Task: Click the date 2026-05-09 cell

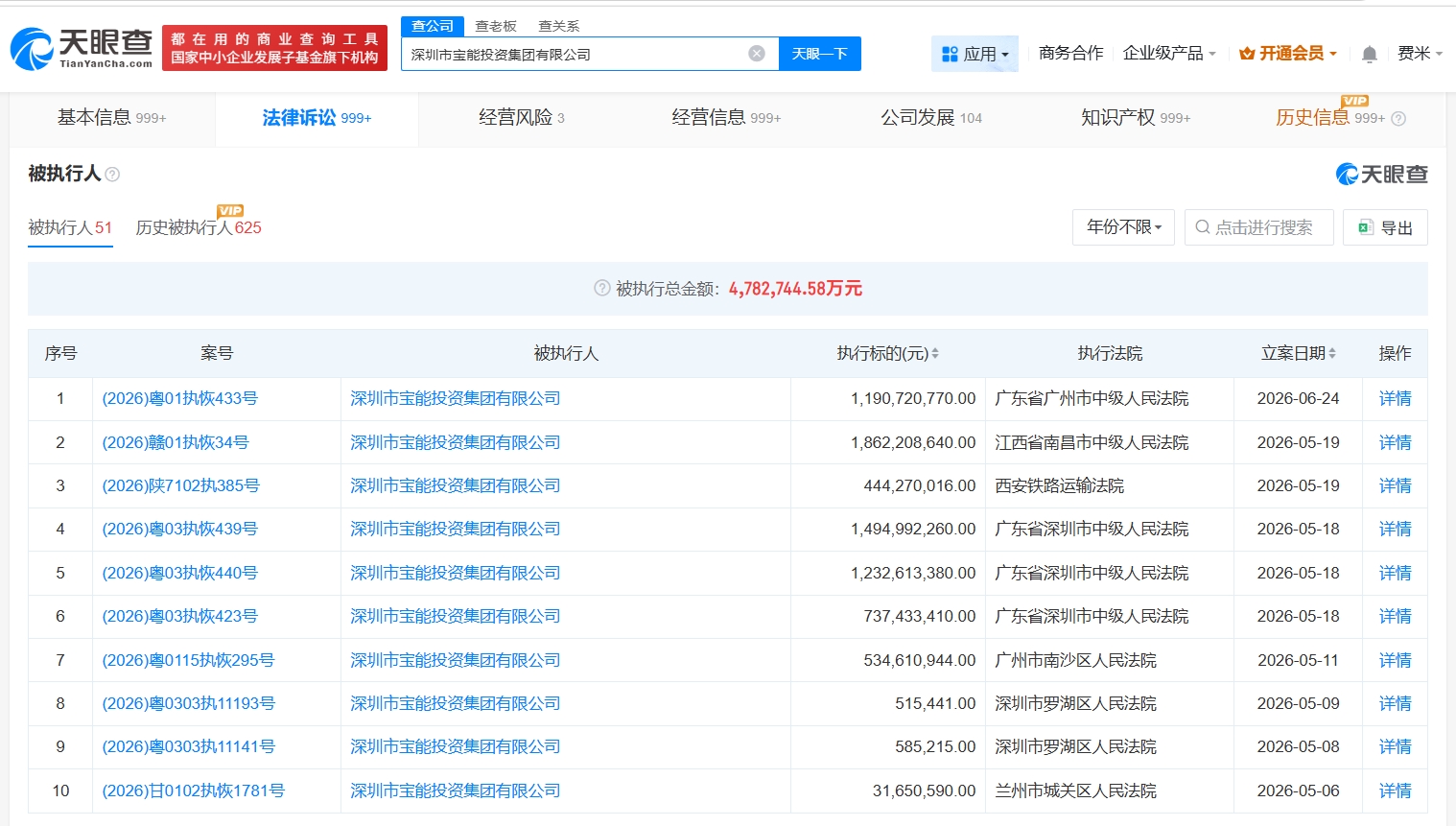Action: [1298, 704]
